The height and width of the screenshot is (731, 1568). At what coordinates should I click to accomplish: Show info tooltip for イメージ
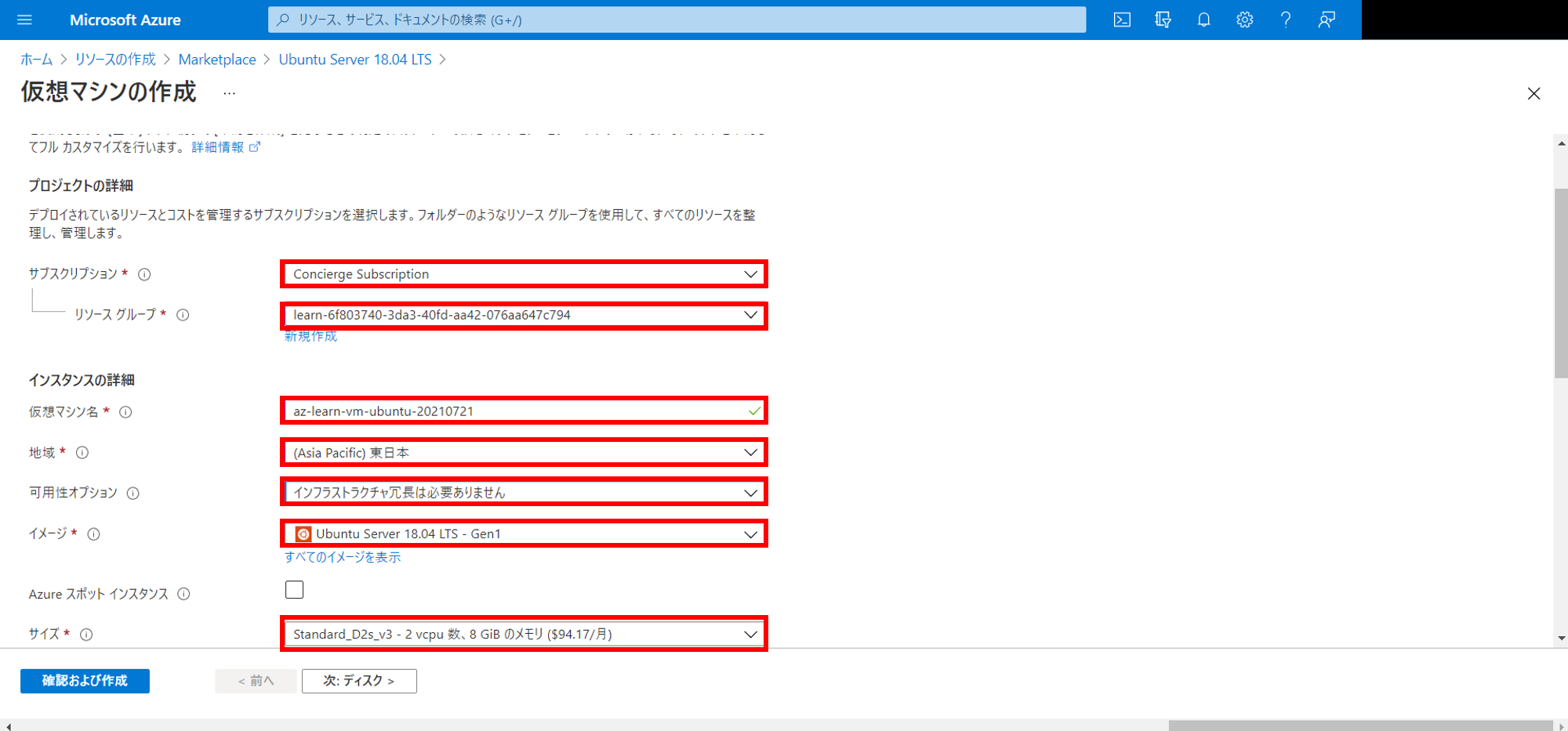[94, 534]
